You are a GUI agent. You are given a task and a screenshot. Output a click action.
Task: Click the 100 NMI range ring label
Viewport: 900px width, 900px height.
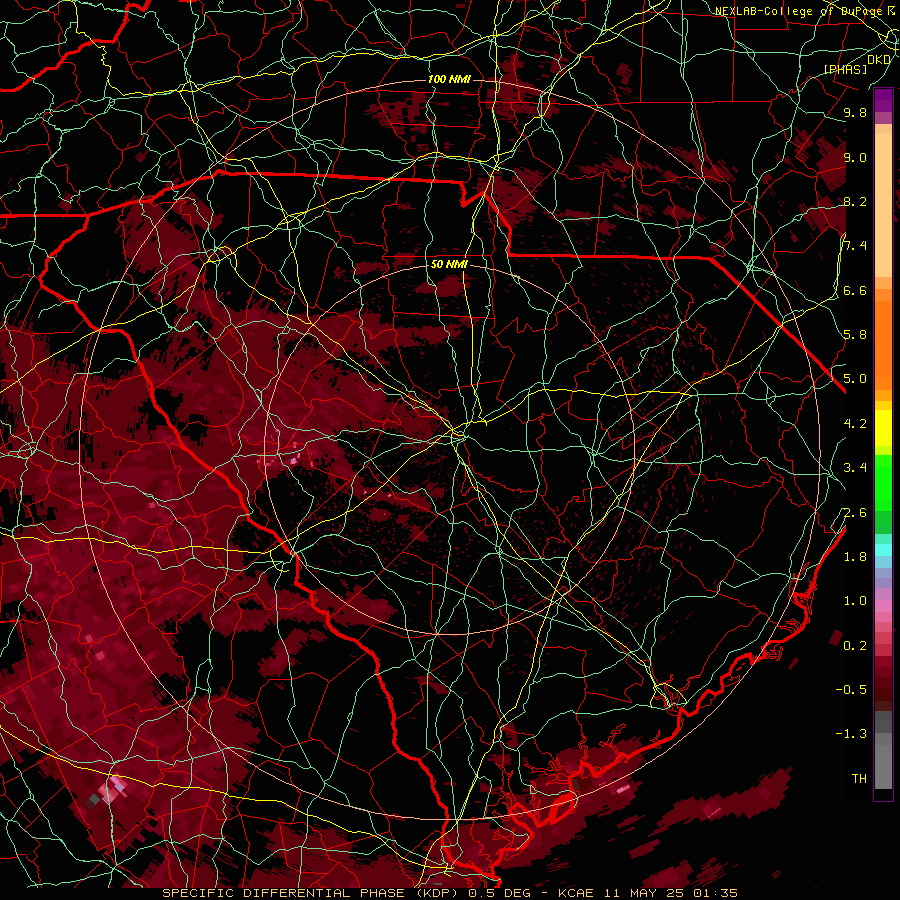point(449,79)
